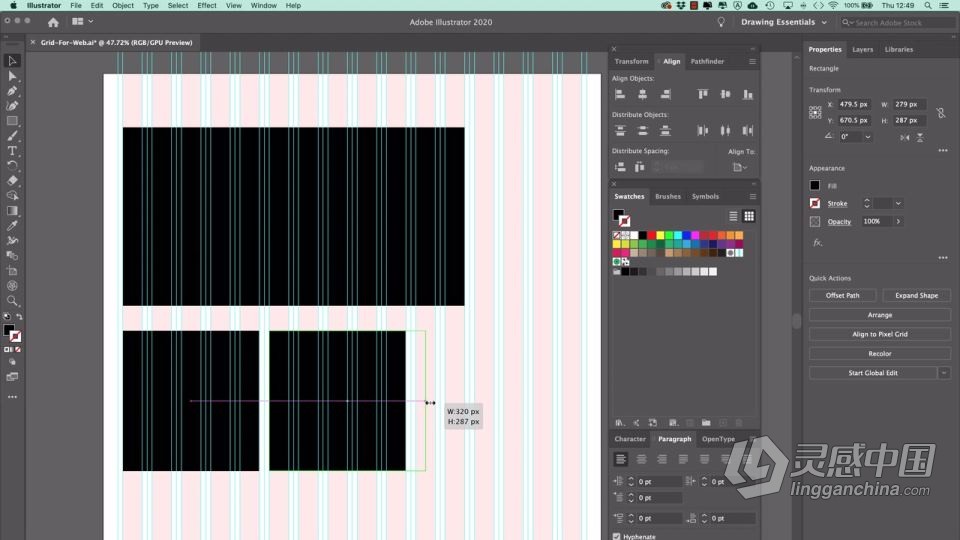Click the Arrange button
This screenshot has width=960, height=540.
(x=880, y=315)
